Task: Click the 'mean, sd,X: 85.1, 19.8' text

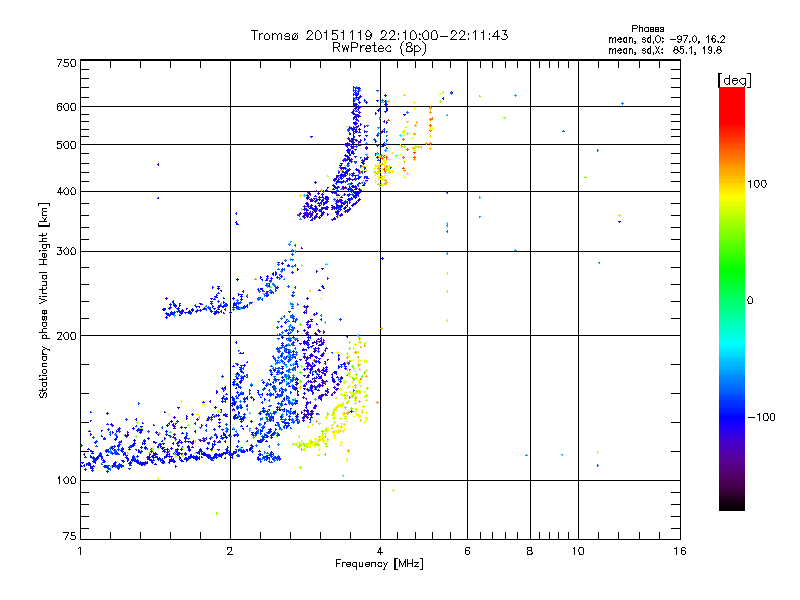Action: tap(665, 50)
